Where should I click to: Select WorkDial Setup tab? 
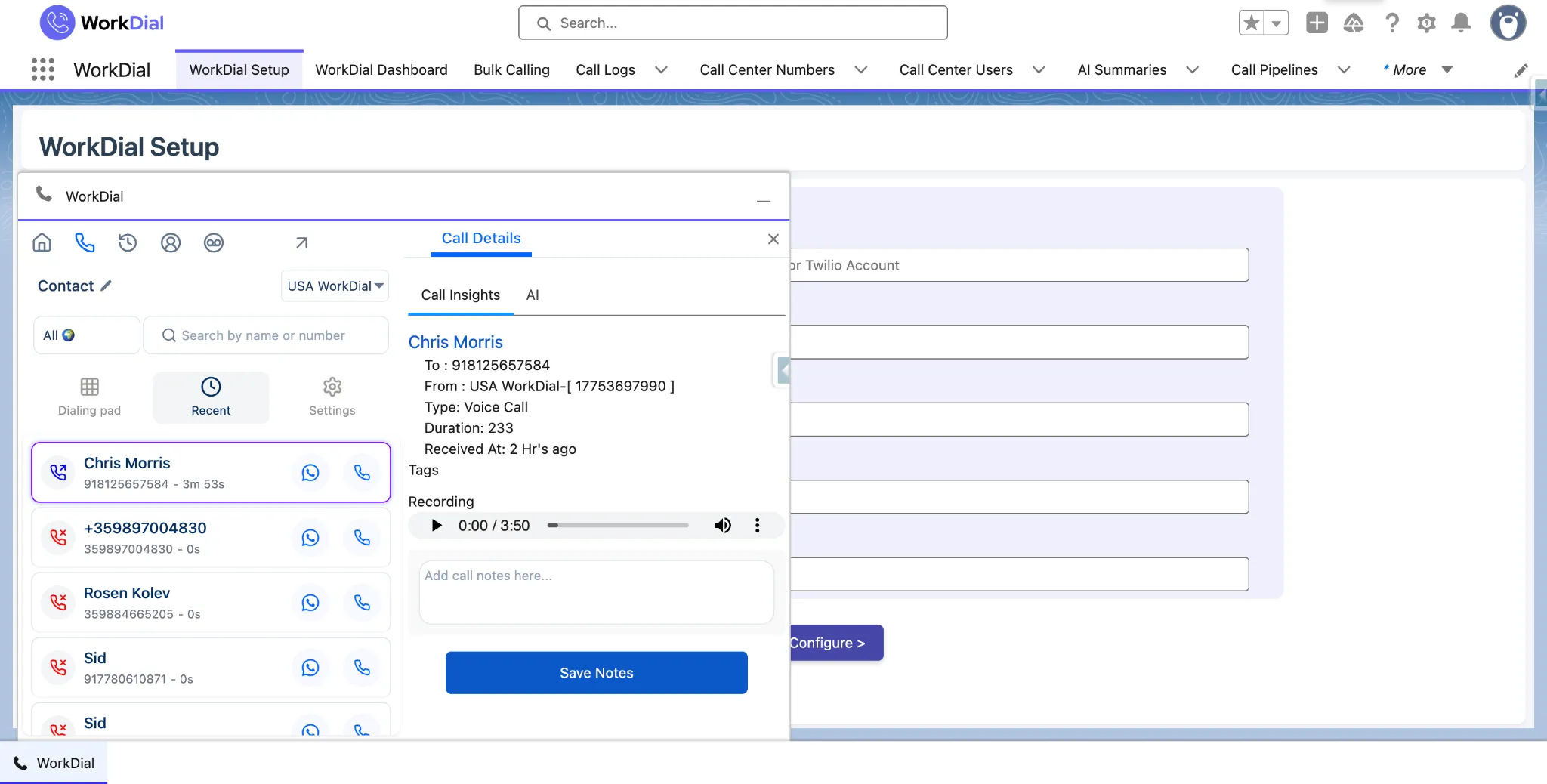tap(239, 70)
